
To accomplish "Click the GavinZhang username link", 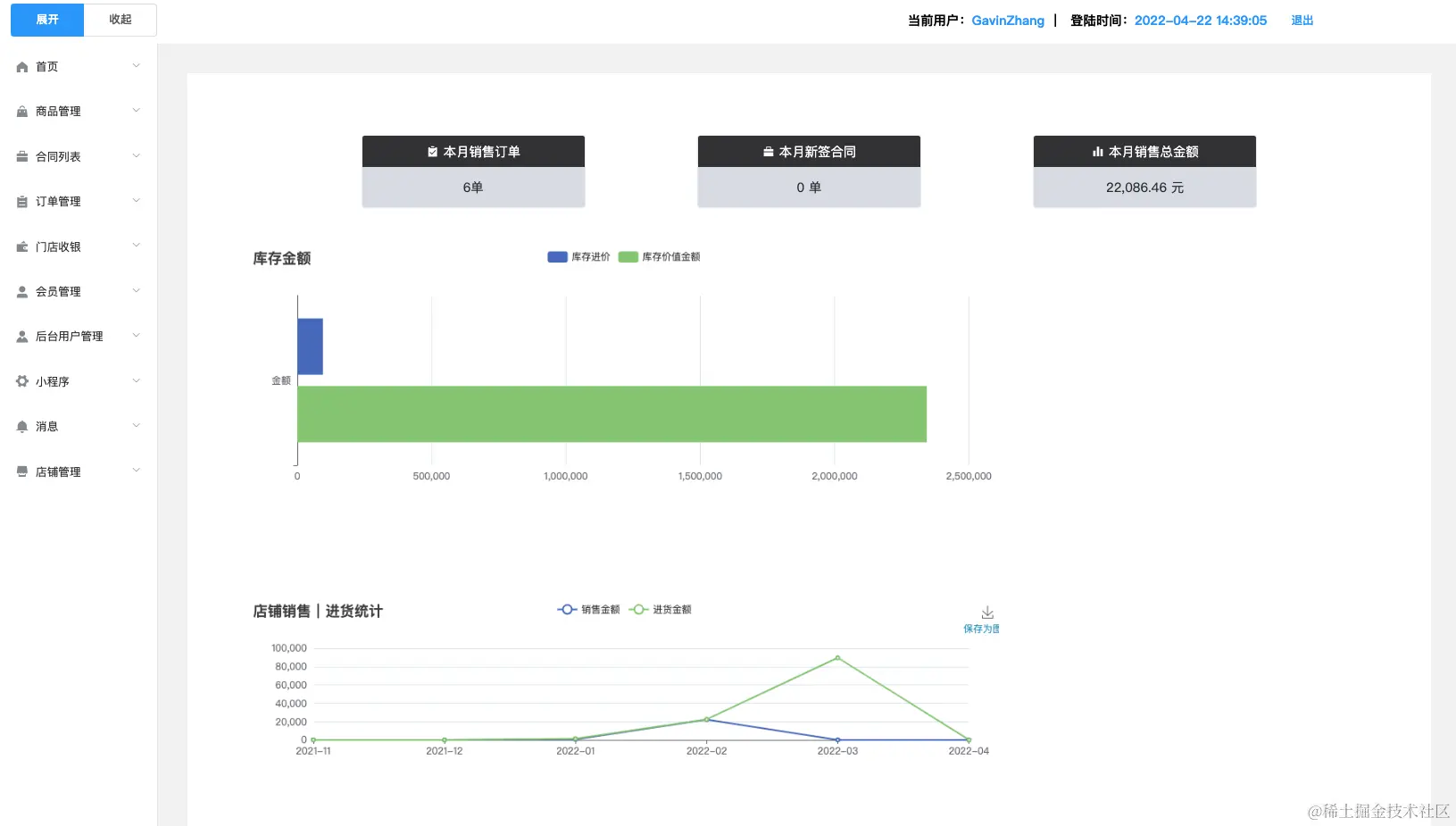I will tap(1008, 21).
